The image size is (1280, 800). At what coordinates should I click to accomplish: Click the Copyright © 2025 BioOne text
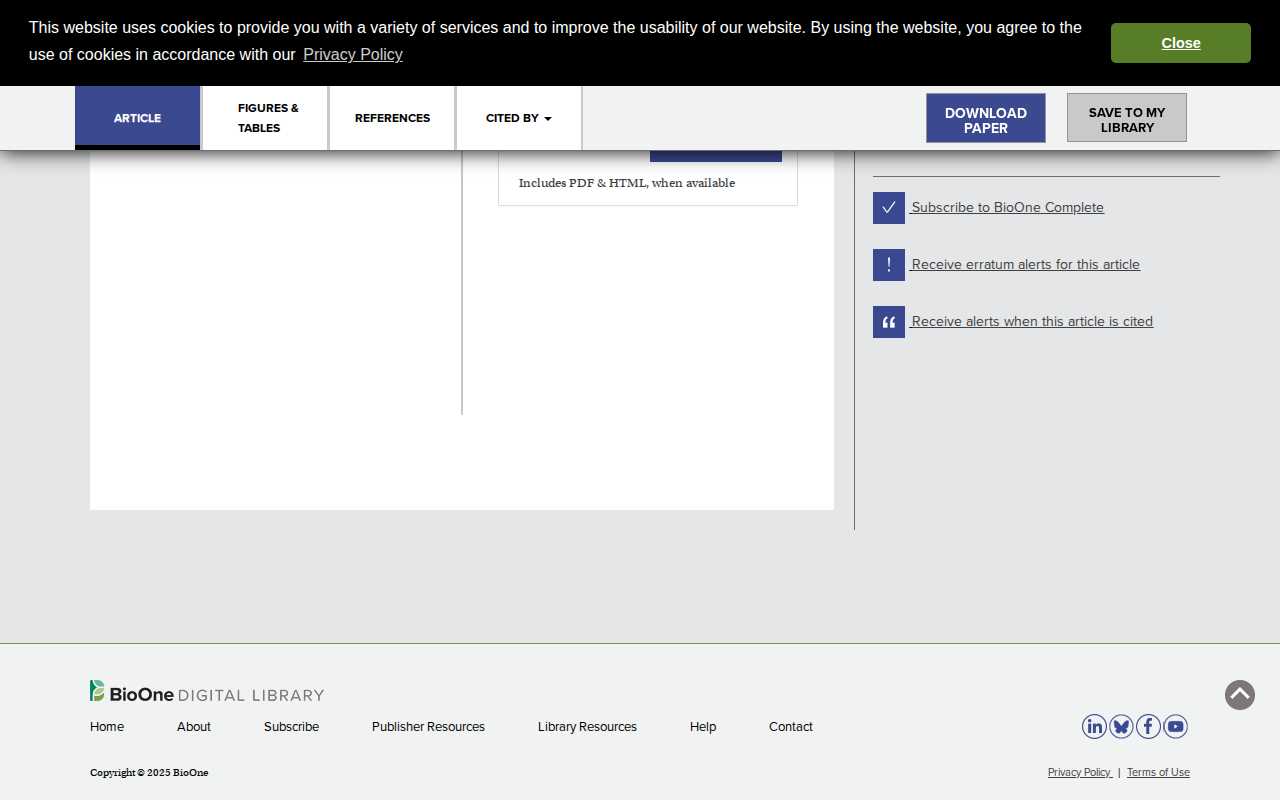click(149, 773)
